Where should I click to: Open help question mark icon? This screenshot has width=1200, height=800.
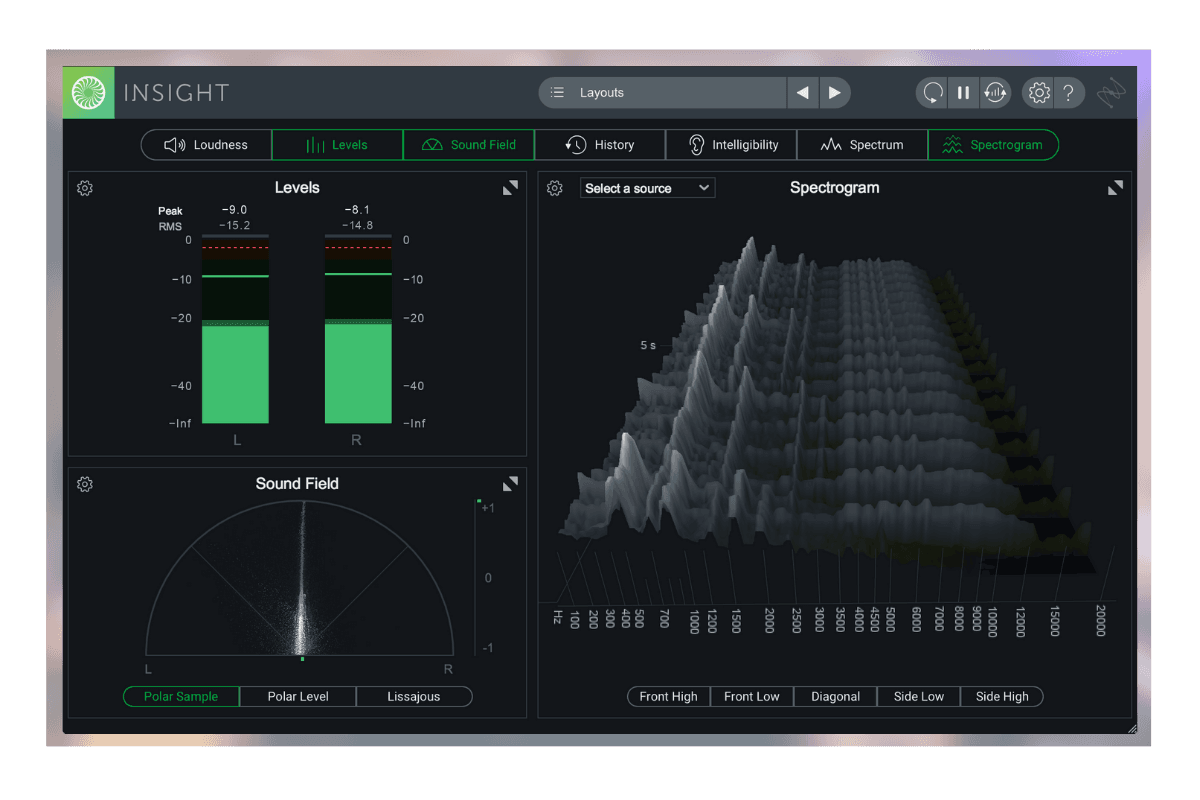click(x=1068, y=93)
